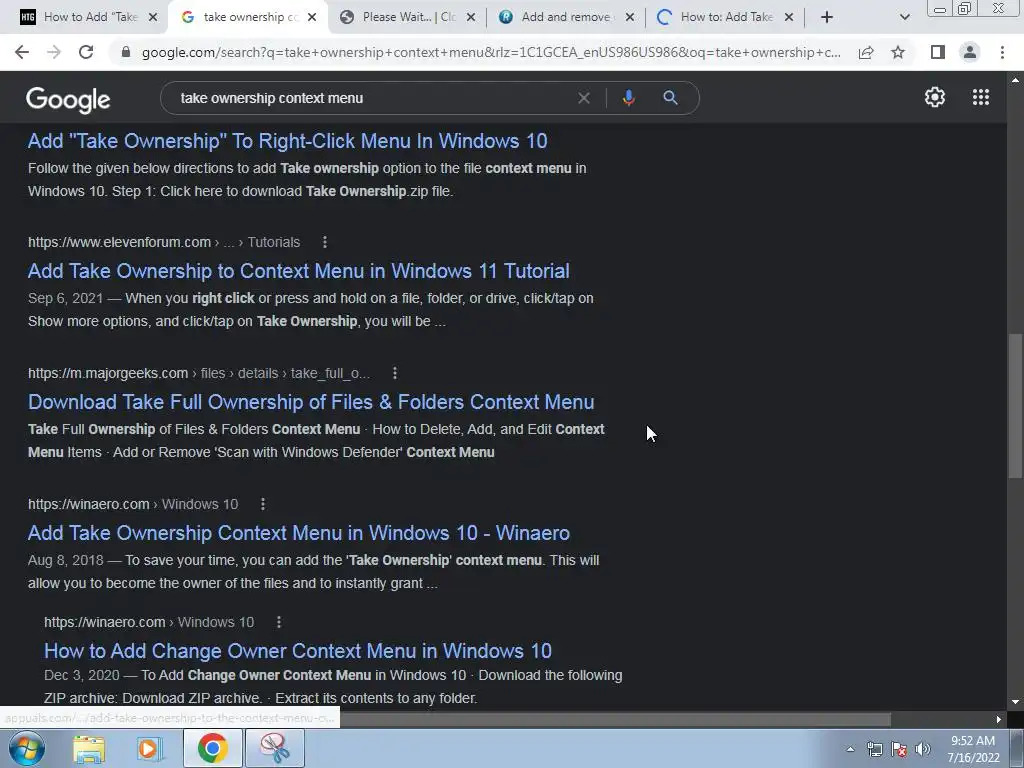Click the elevenforum.com URL breadcrumb
Screen dimensions: 1024x768
164,242
